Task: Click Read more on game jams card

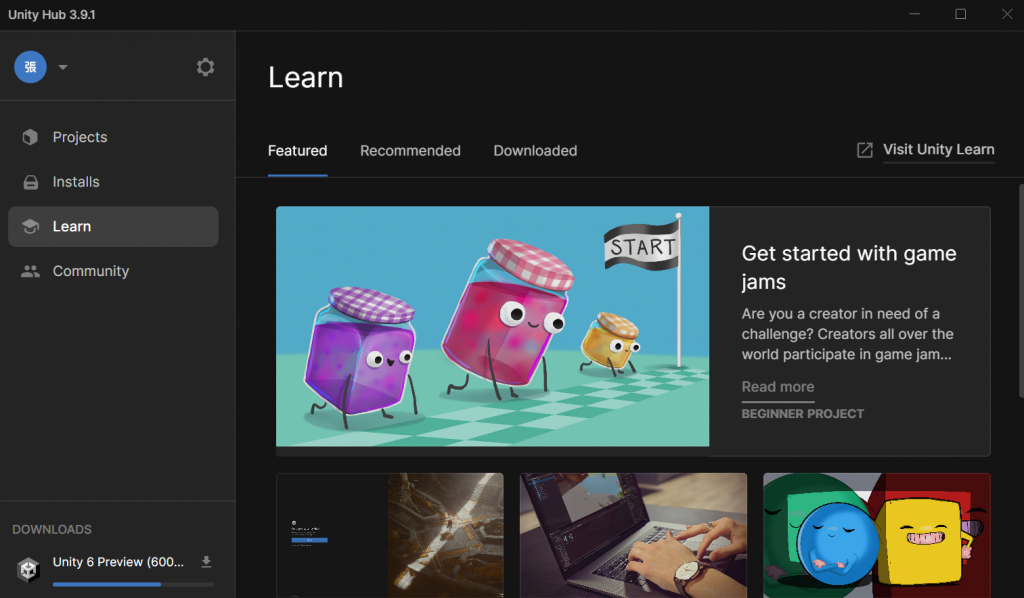Action: click(778, 387)
